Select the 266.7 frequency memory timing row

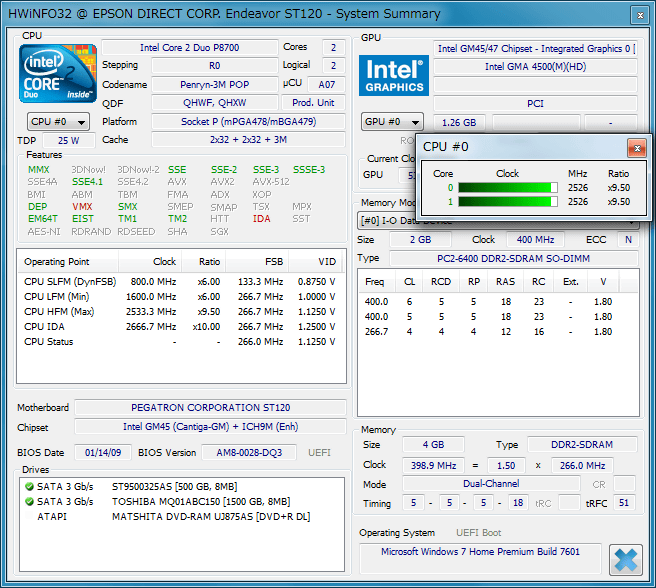pyautogui.click(x=498, y=332)
